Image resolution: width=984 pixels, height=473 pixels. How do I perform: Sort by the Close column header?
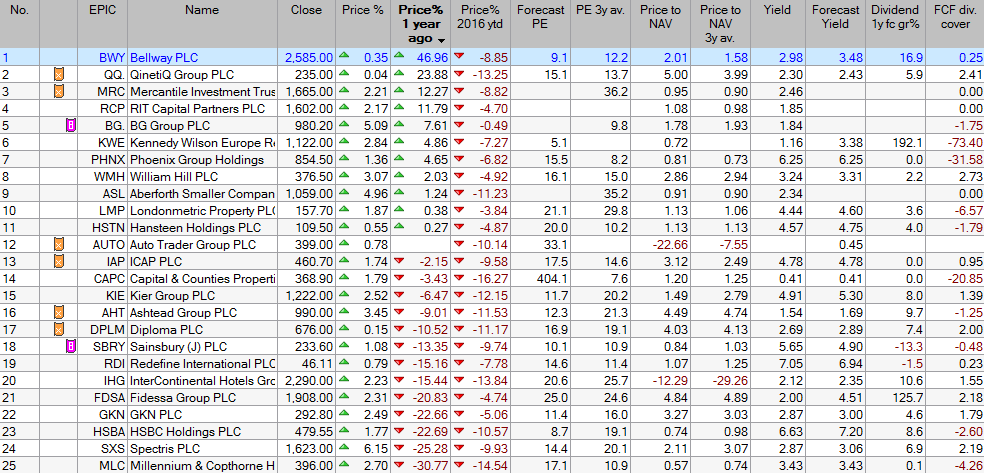(x=306, y=24)
